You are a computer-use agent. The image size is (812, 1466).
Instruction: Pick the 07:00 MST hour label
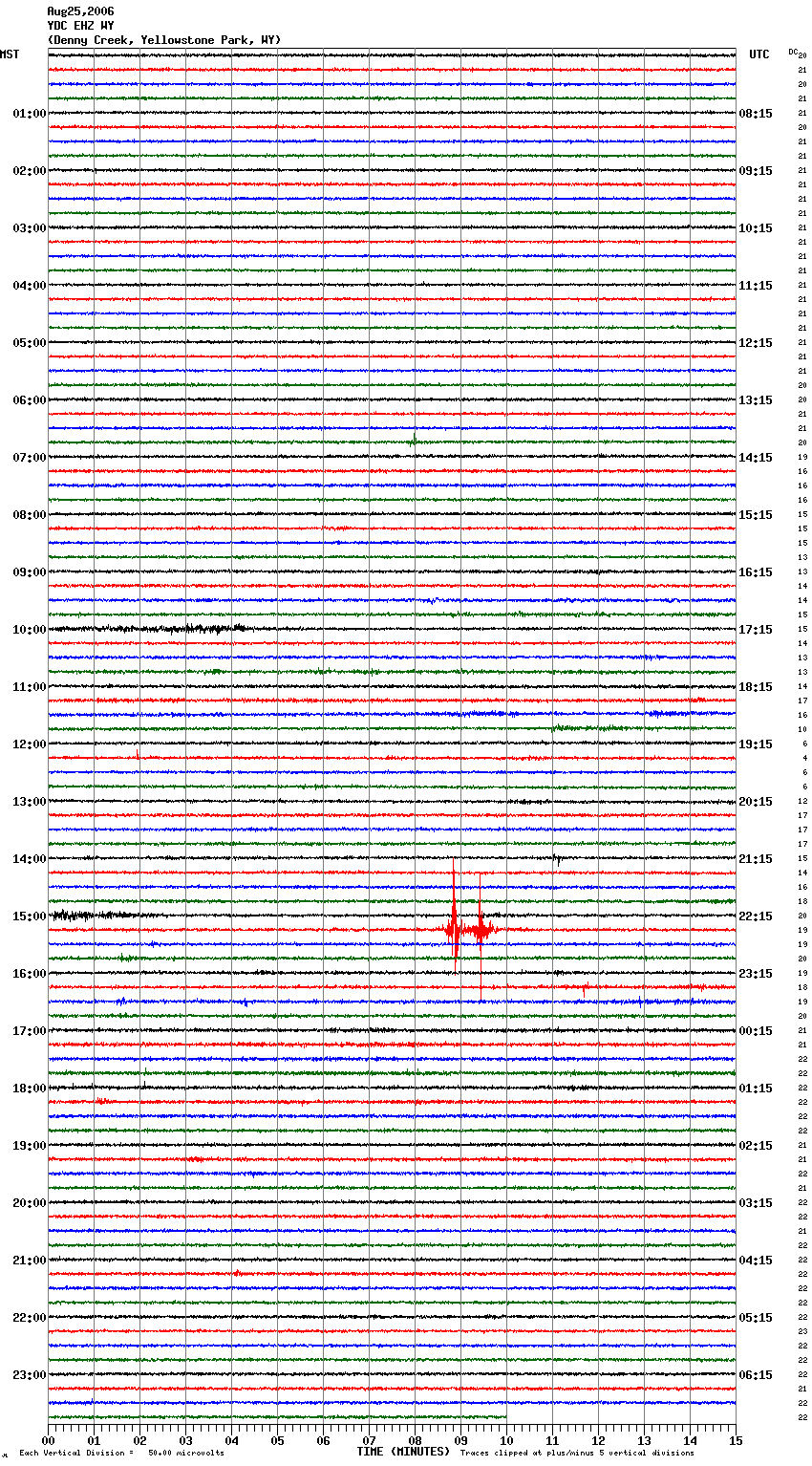30,458
